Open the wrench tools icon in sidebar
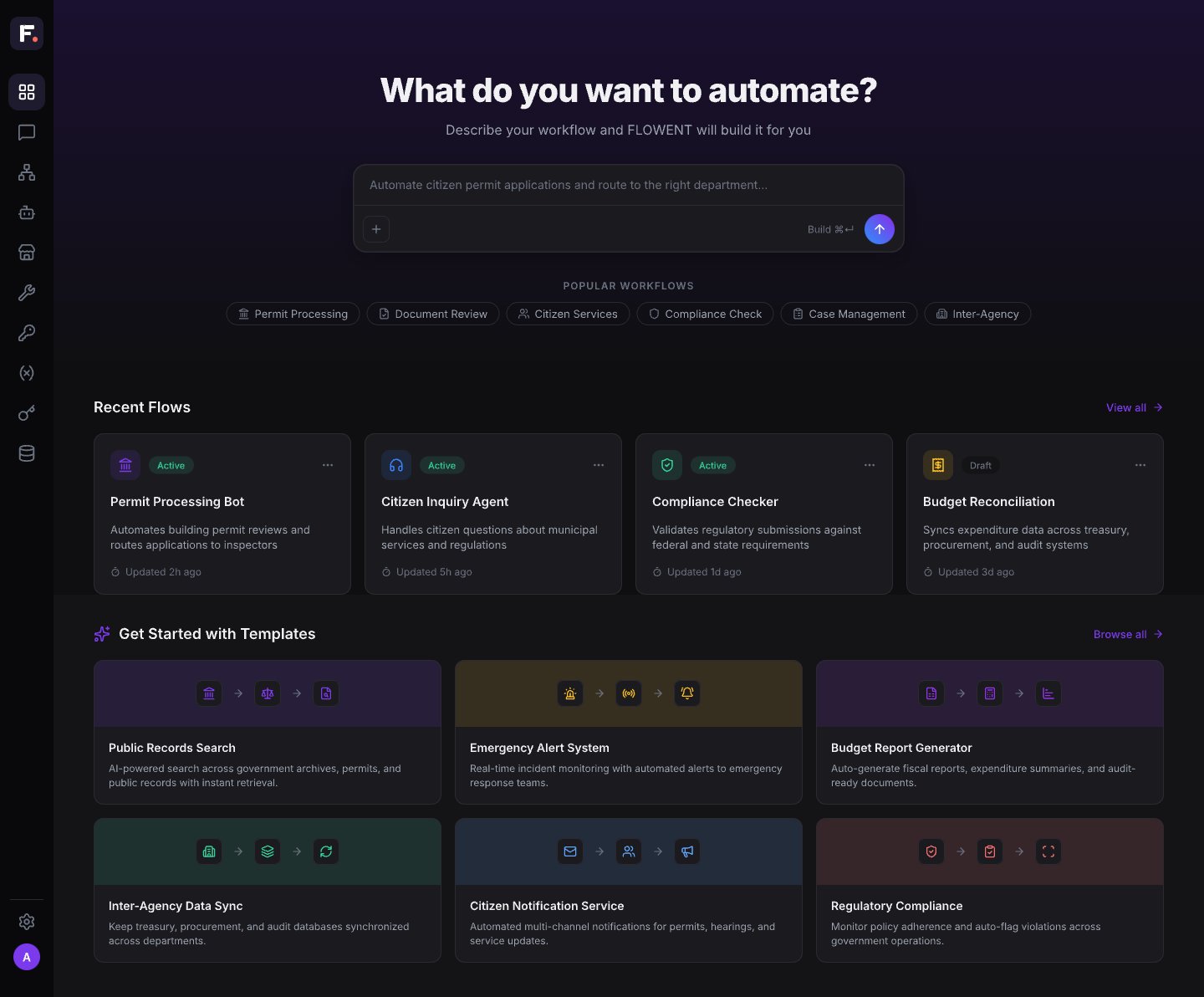This screenshot has width=1204, height=997. (x=27, y=293)
